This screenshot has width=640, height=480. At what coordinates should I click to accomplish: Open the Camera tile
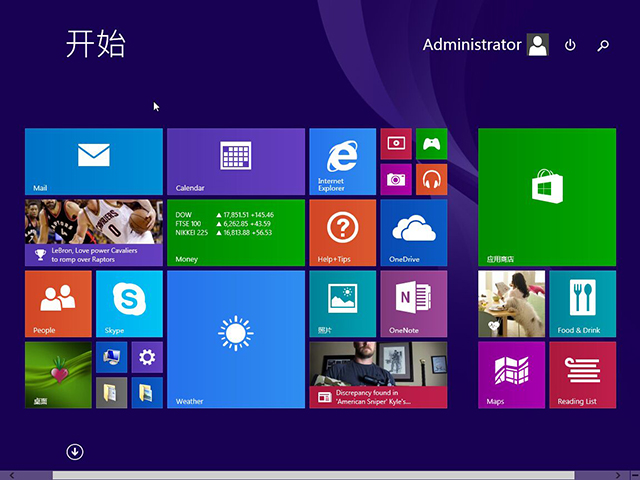[x=396, y=179]
